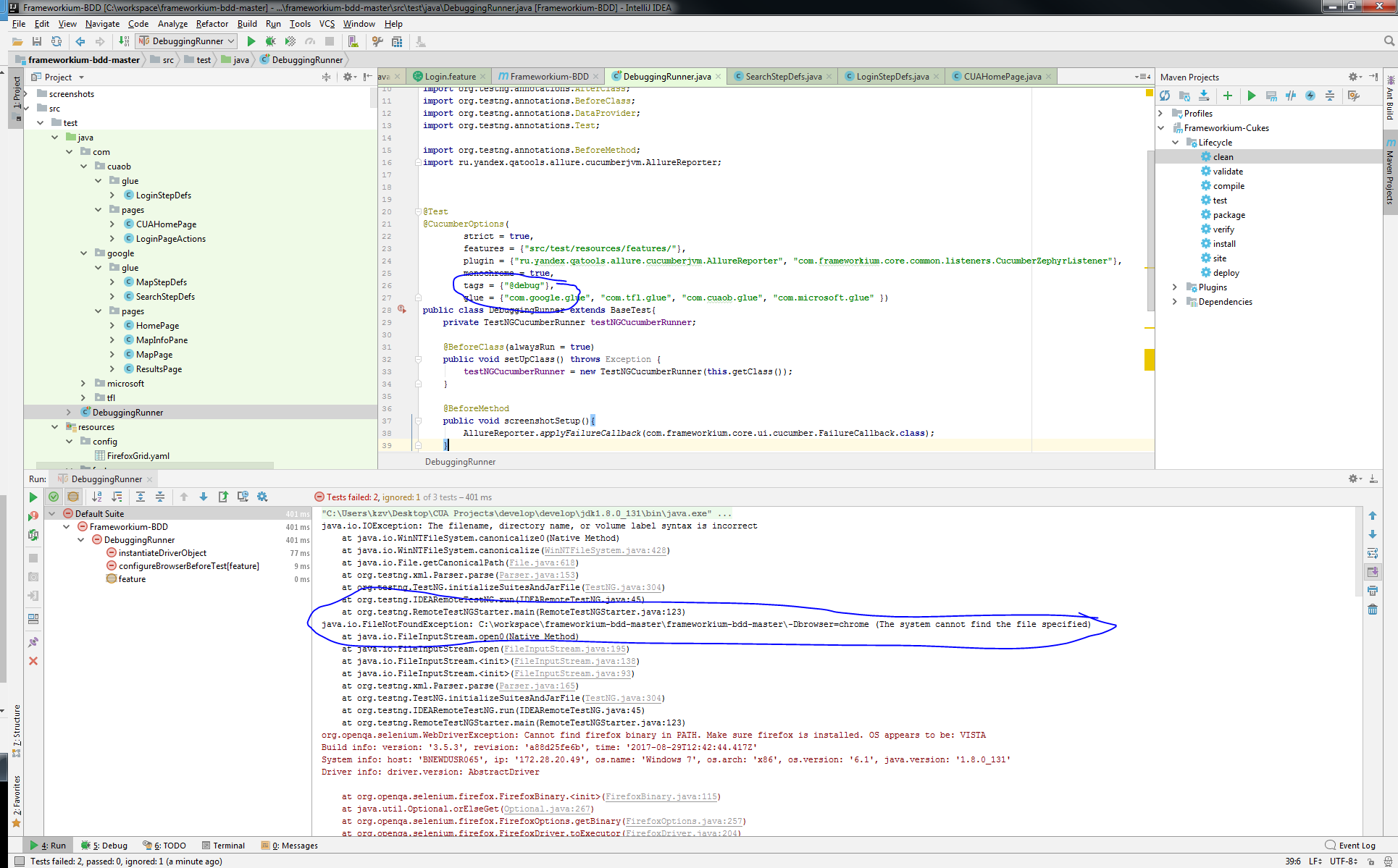Export test results icon
The height and width of the screenshot is (868, 1398).
(x=223, y=497)
